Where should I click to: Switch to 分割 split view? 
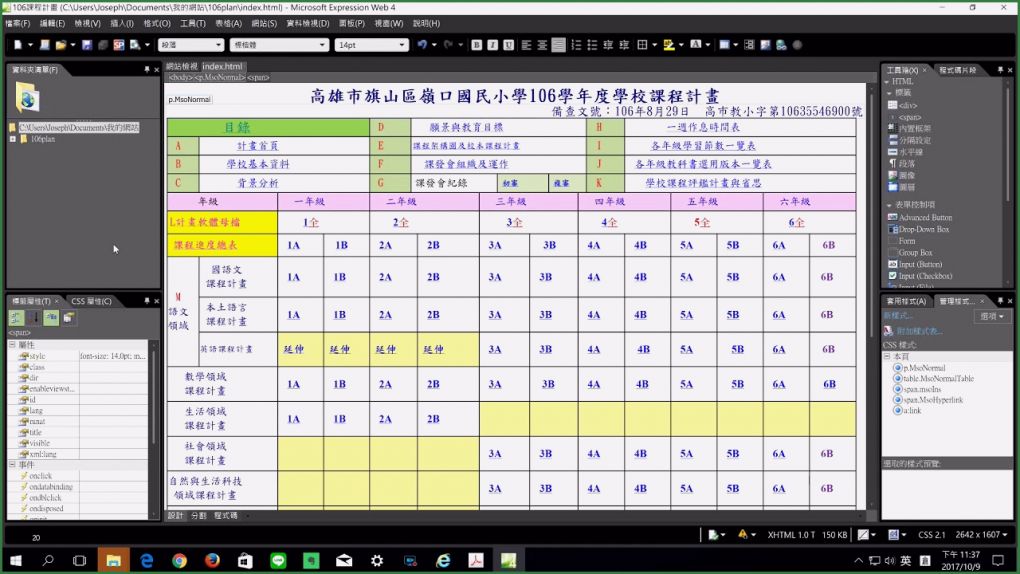point(198,515)
